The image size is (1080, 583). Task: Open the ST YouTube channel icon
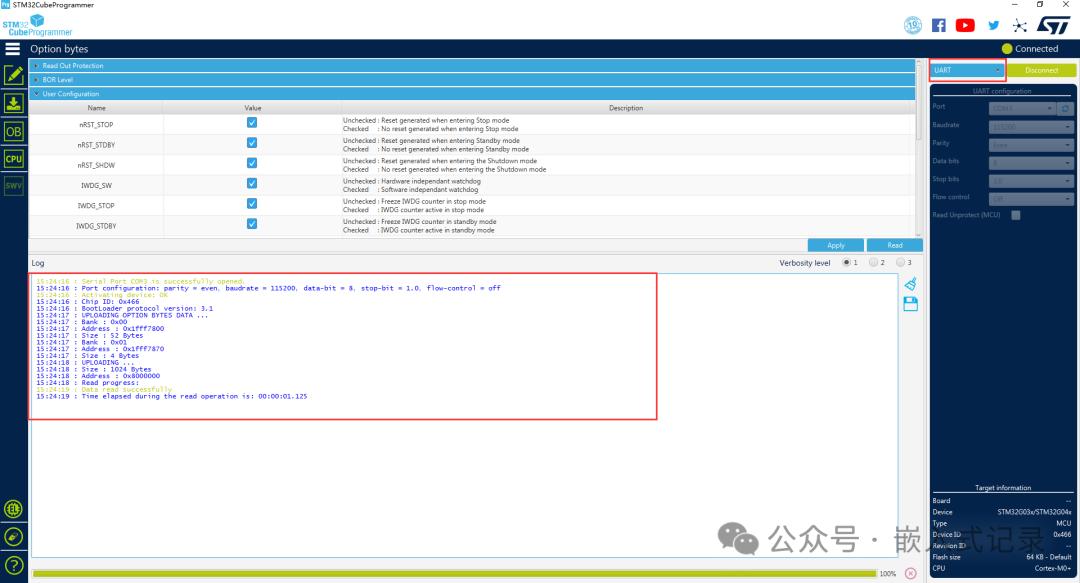(x=965, y=25)
